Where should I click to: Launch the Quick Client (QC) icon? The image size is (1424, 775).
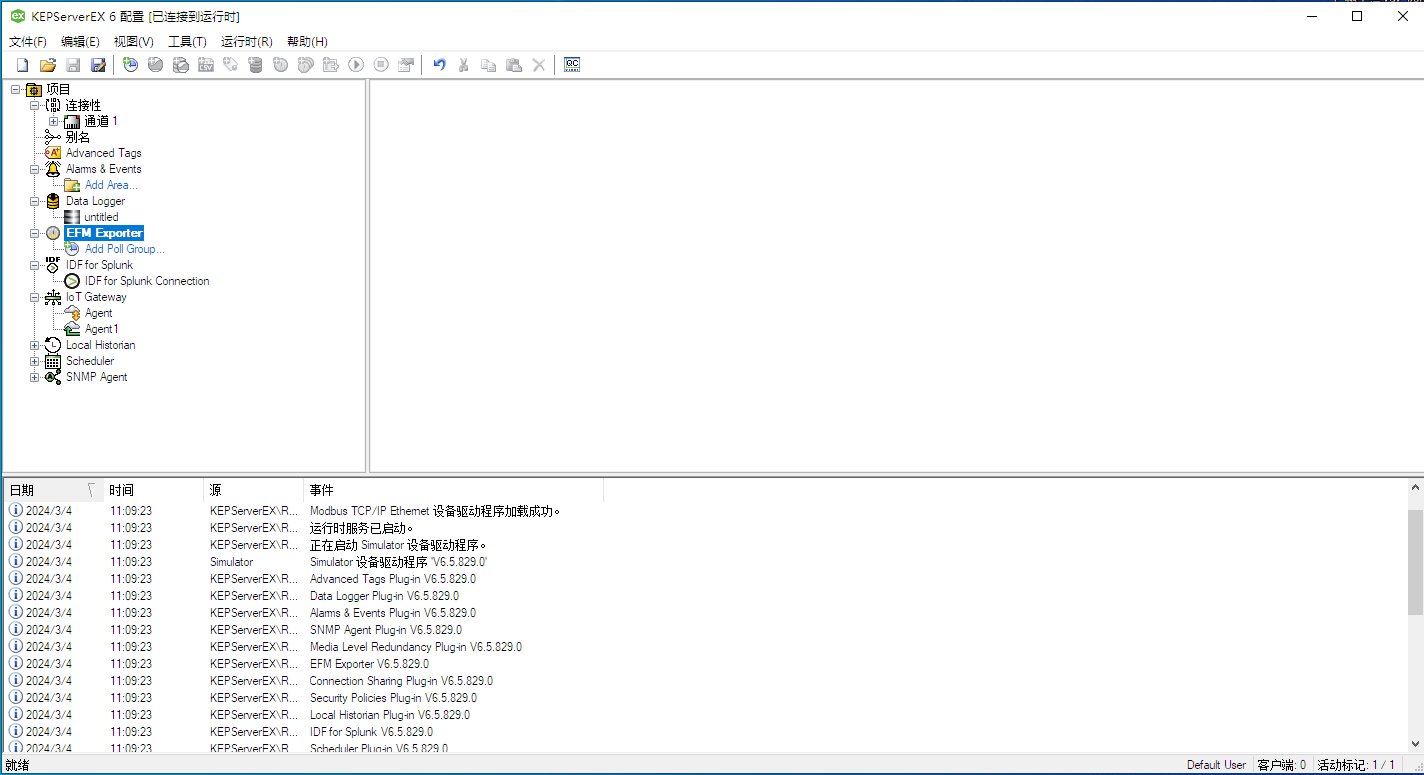point(572,65)
